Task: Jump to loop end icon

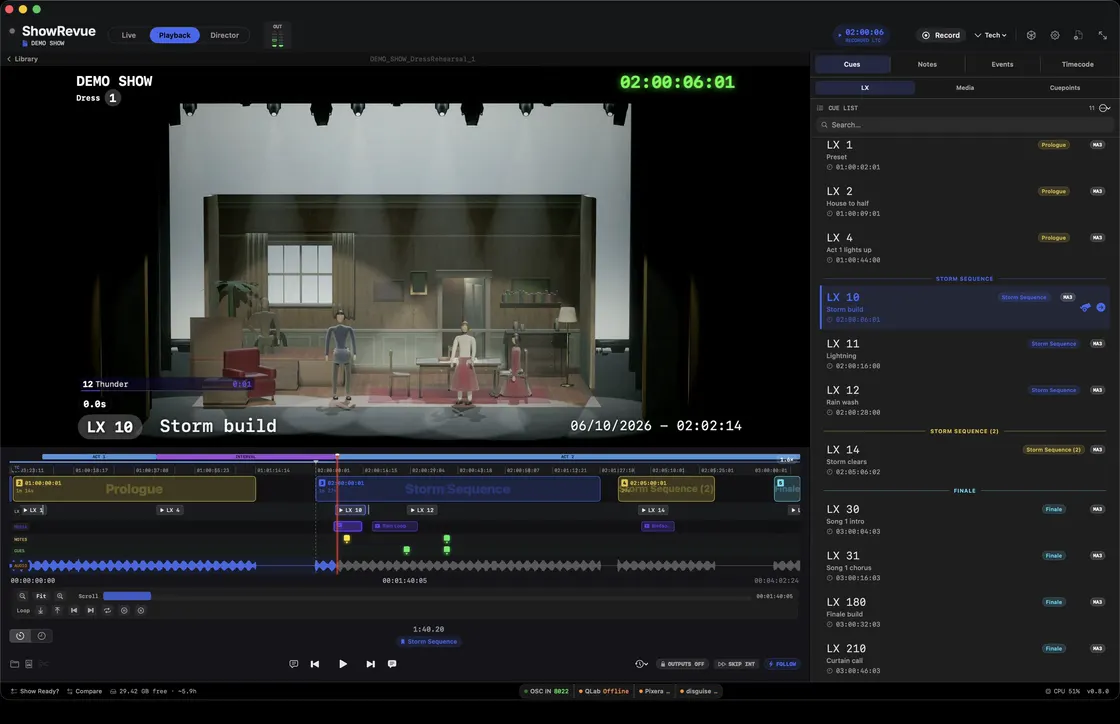Action: [90, 610]
